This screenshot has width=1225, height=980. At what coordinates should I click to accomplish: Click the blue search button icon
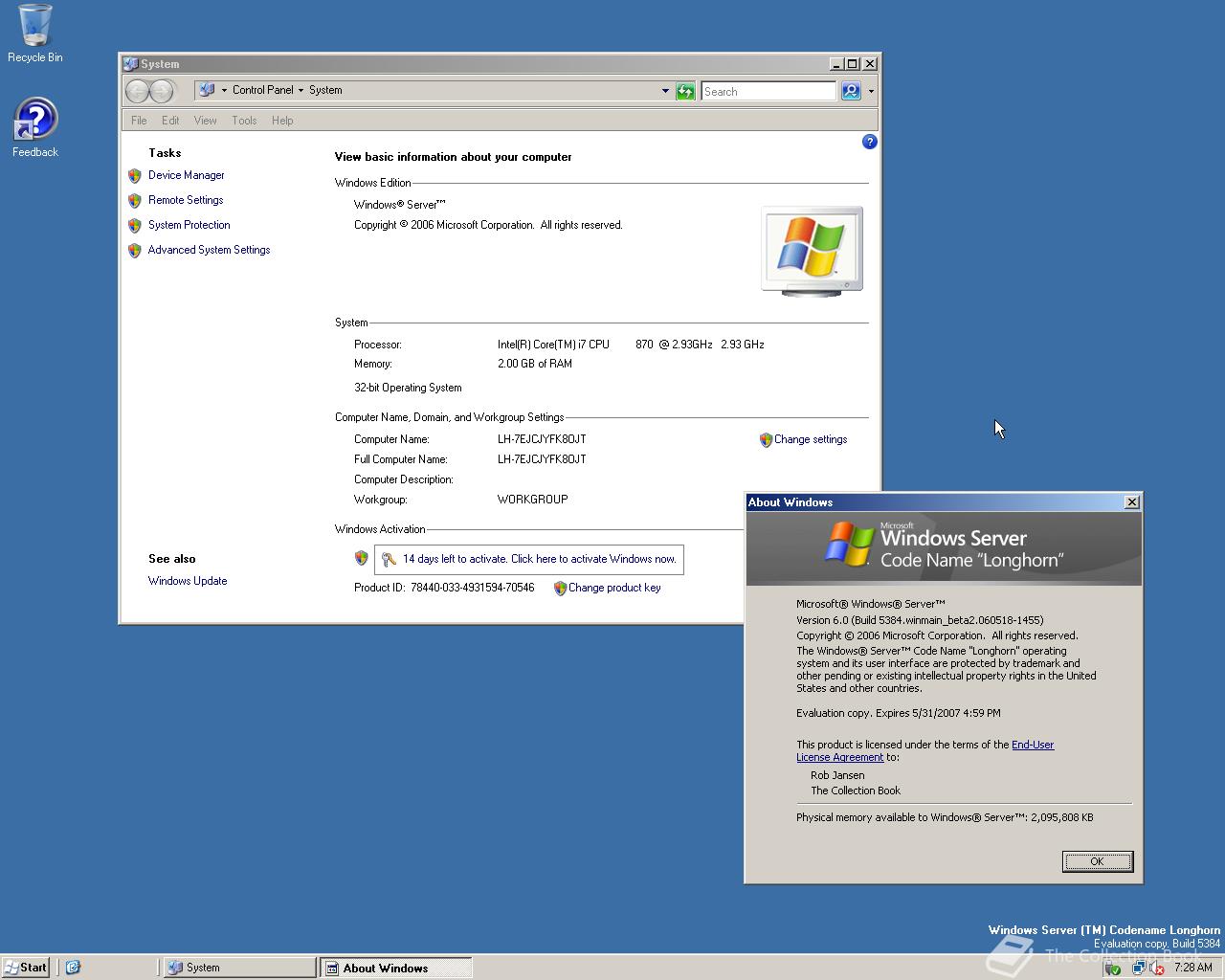click(x=850, y=91)
